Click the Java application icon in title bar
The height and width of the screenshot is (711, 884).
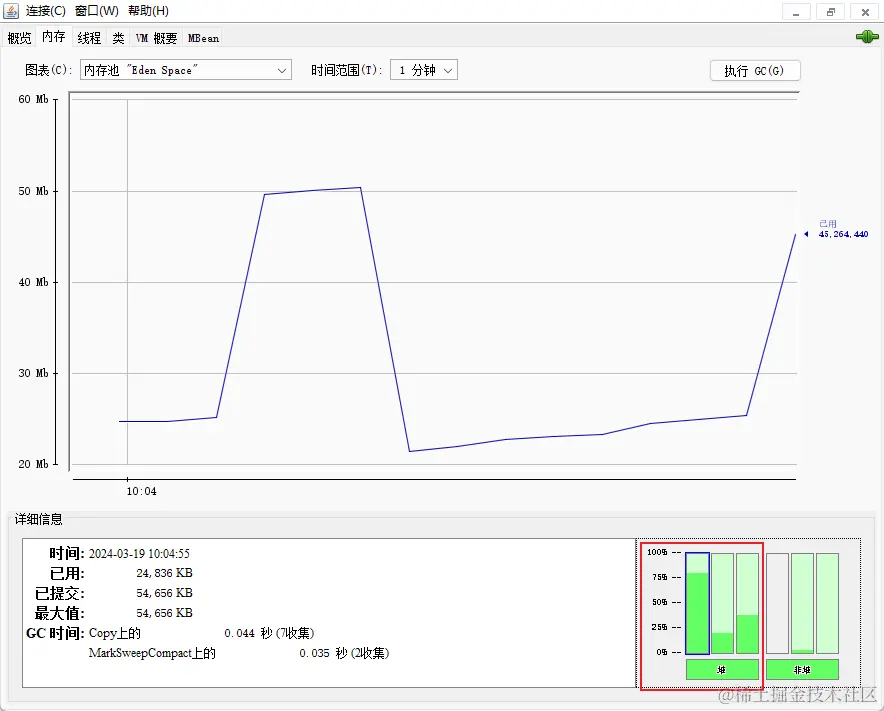click(x=11, y=11)
